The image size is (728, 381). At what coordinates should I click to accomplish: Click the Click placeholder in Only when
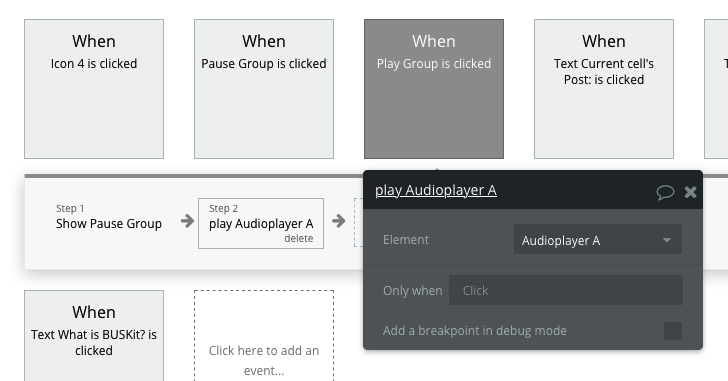[475, 291]
